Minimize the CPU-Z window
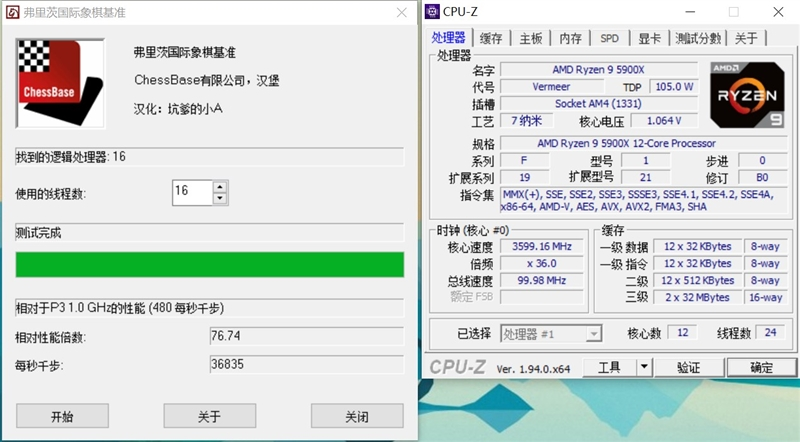This screenshot has height=442, width=800. click(x=690, y=12)
